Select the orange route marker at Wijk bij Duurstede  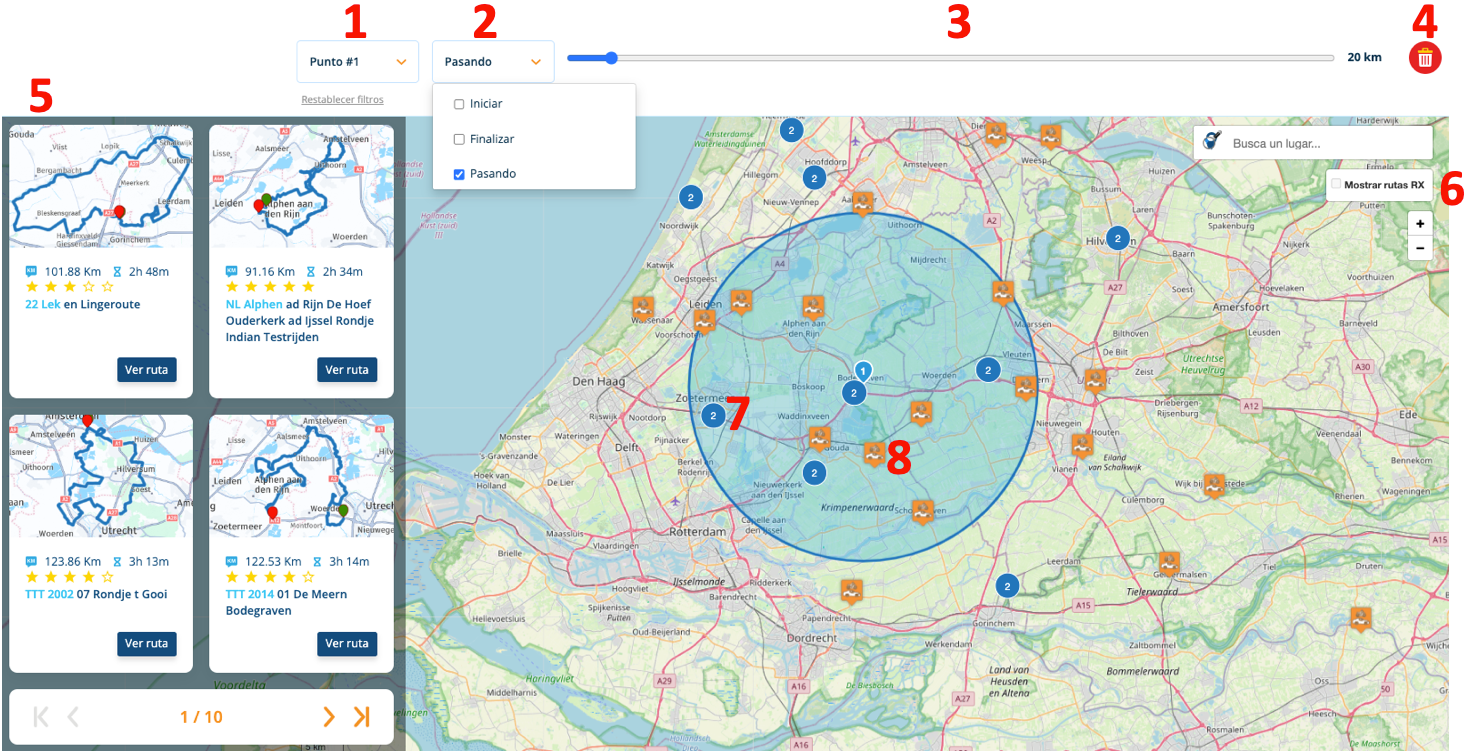pos(1214,485)
